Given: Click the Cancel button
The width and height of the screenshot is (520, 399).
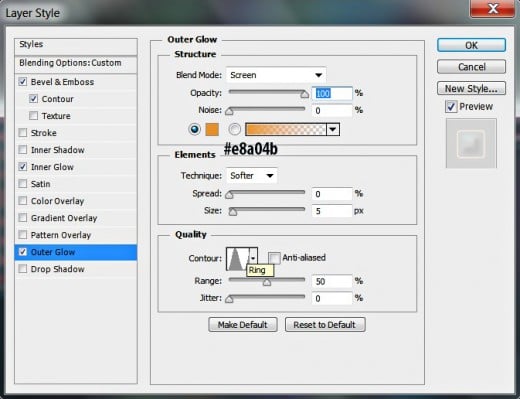Looking at the screenshot, I should click(471, 67).
